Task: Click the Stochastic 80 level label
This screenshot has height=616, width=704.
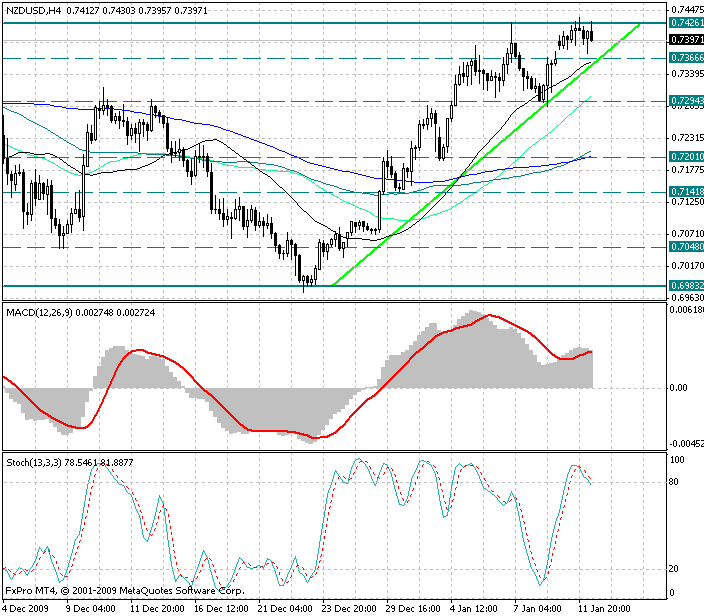Action: [x=673, y=482]
